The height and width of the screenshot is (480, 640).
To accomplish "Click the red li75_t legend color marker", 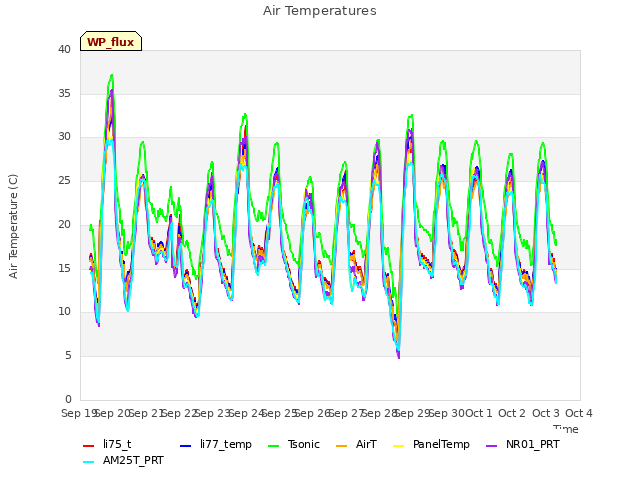I will point(89,445).
